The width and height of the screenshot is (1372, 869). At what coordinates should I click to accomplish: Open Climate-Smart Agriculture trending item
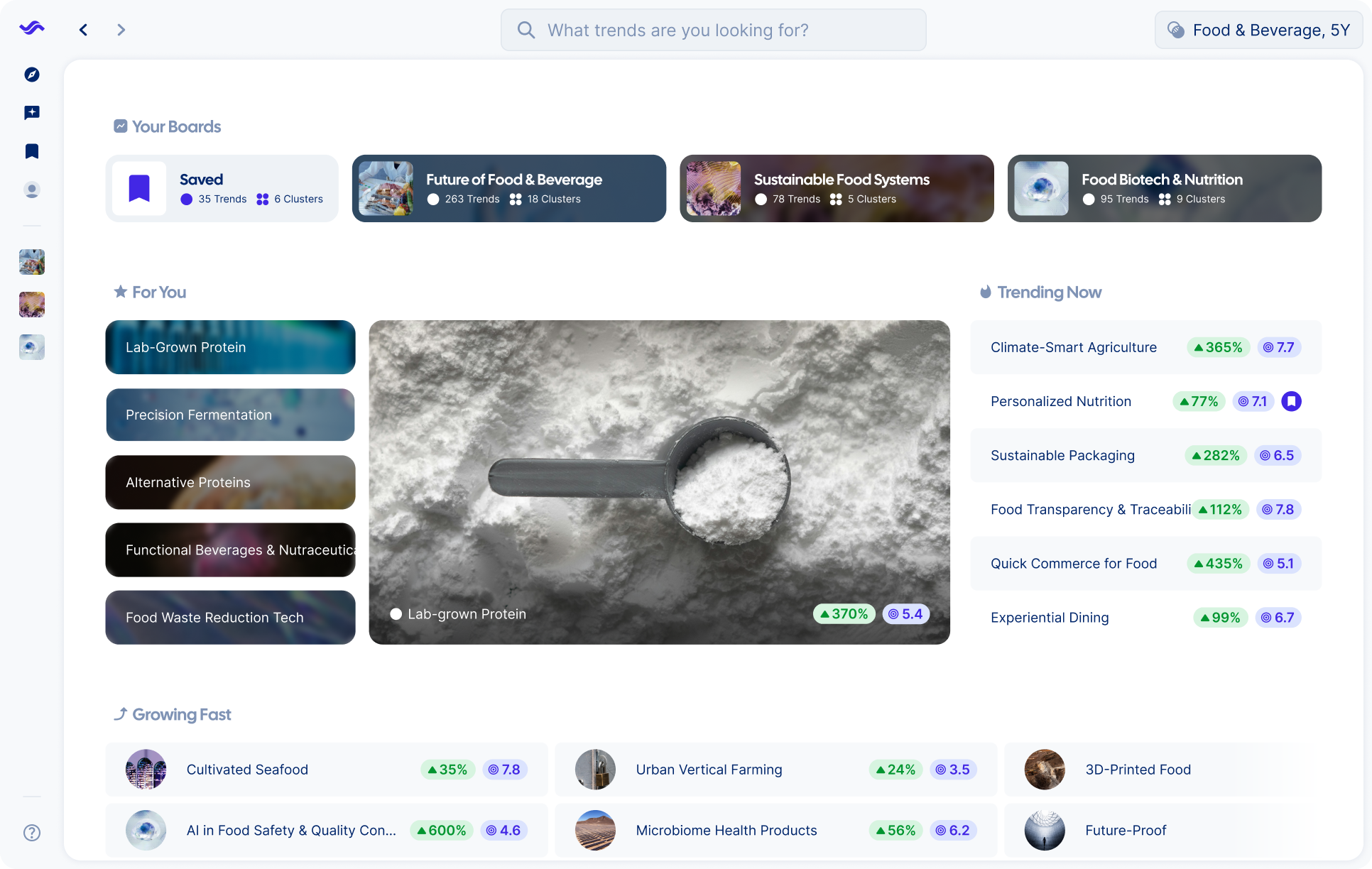coord(1073,347)
